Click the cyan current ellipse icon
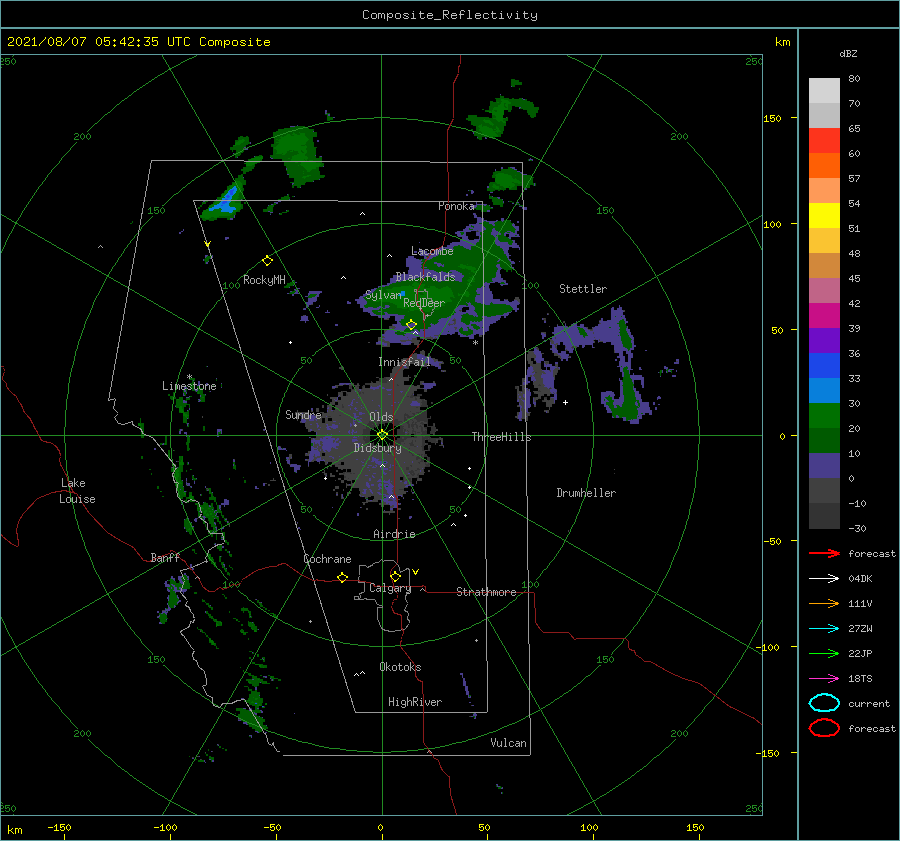Image resolution: width=900 pixels, height=841 pixels. [824, 703]
